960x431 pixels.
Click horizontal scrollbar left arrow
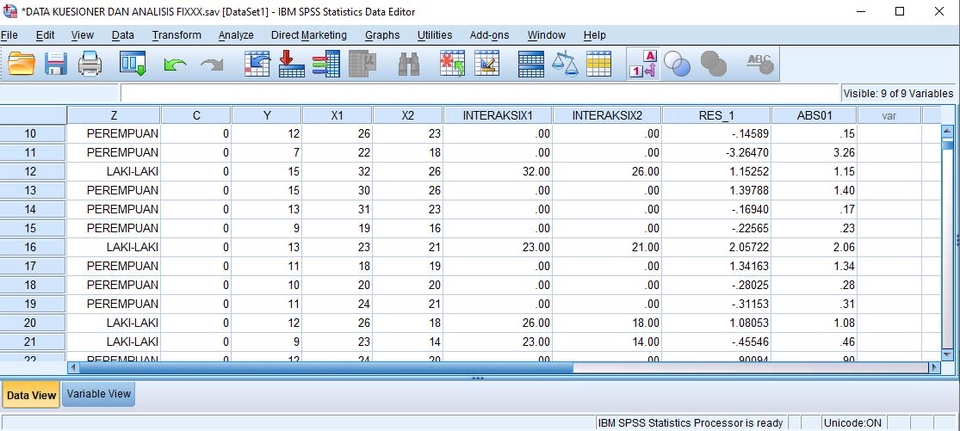point(73,367)
